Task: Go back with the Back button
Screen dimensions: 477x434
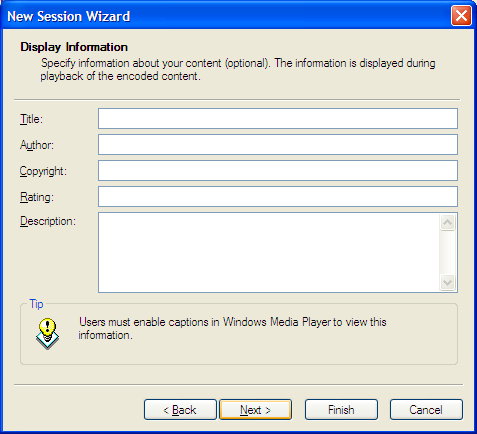Action: pos(180,410)
